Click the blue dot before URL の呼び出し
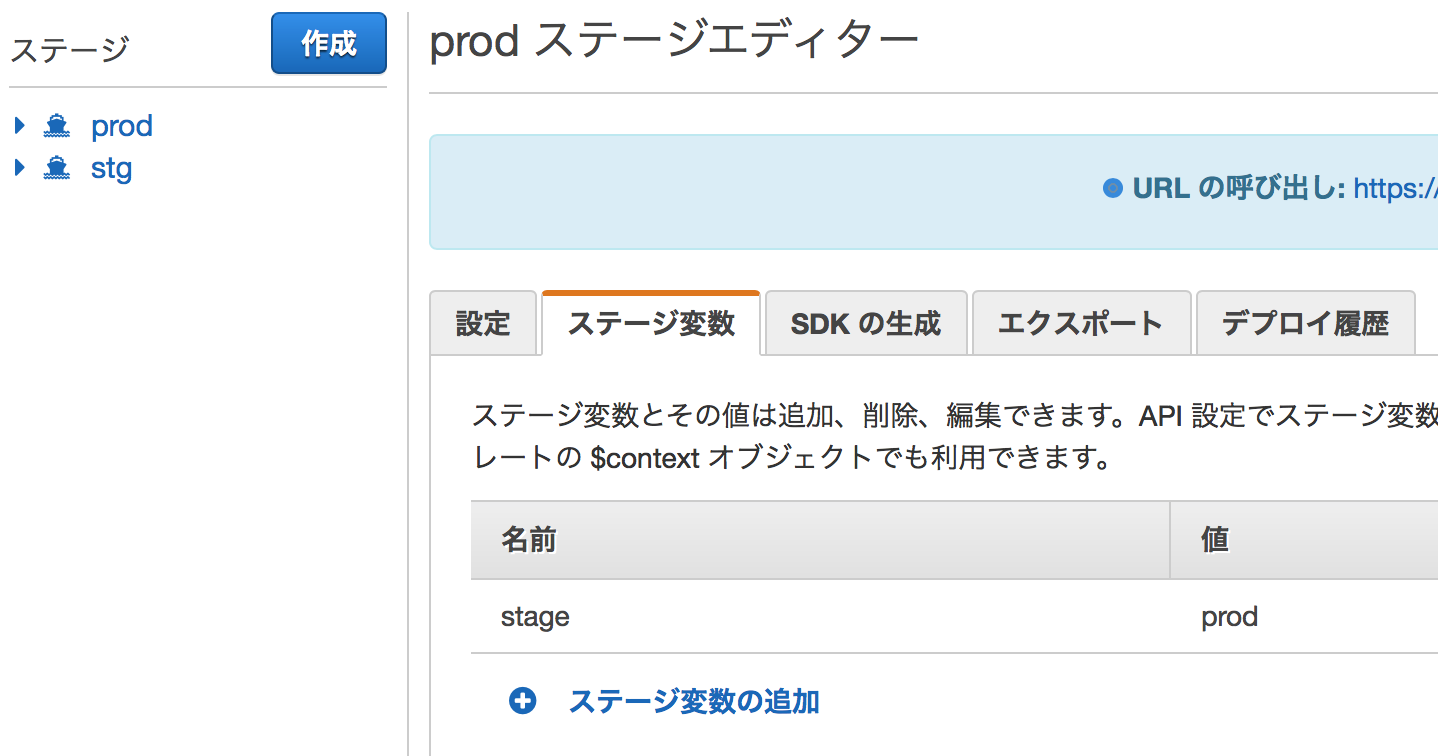1438x756 pixels. click(1112, 188)
